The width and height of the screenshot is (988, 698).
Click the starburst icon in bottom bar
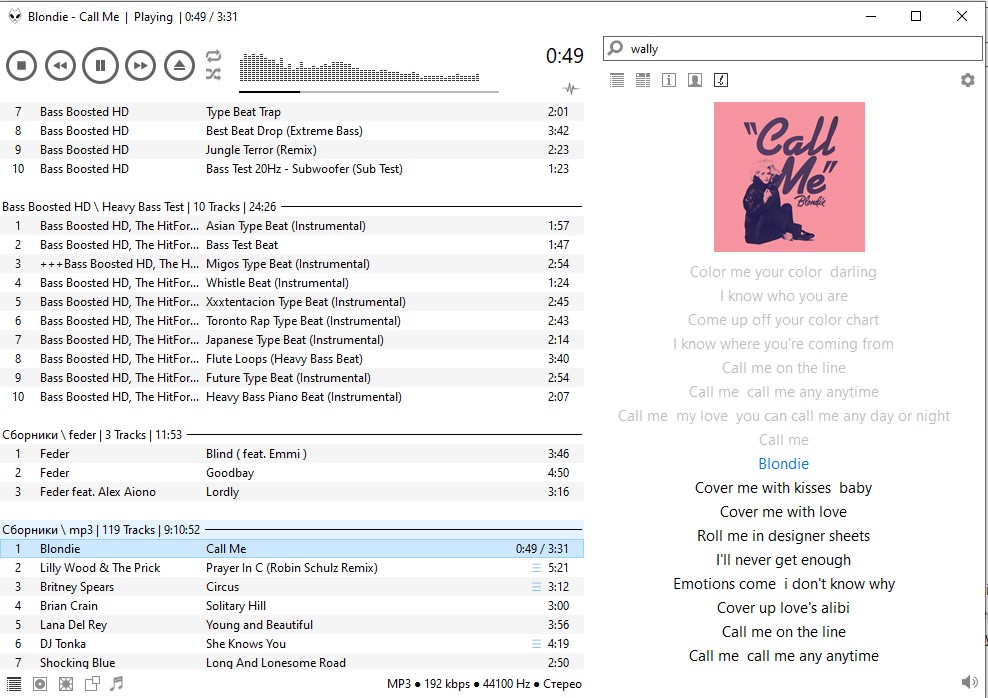[x=66, y=684]
